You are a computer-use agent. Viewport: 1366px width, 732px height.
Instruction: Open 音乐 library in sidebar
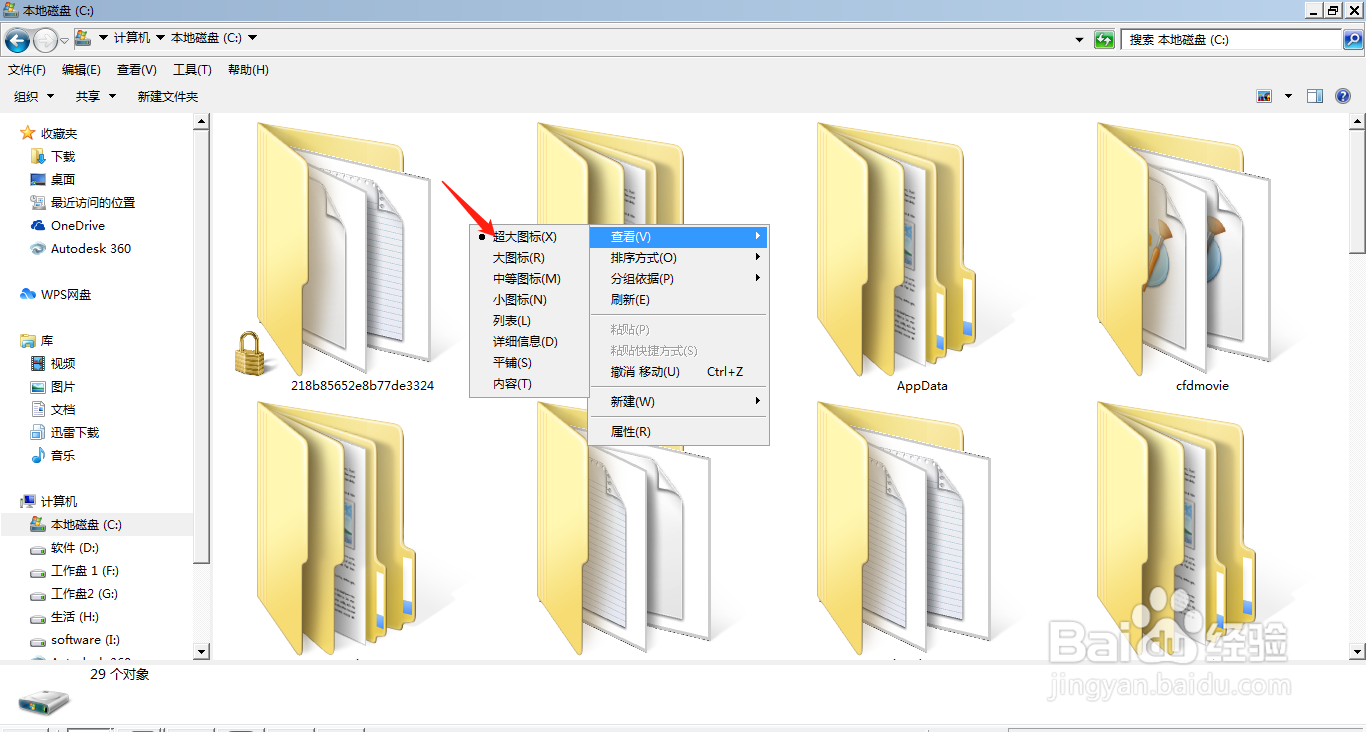click(53, 455)
